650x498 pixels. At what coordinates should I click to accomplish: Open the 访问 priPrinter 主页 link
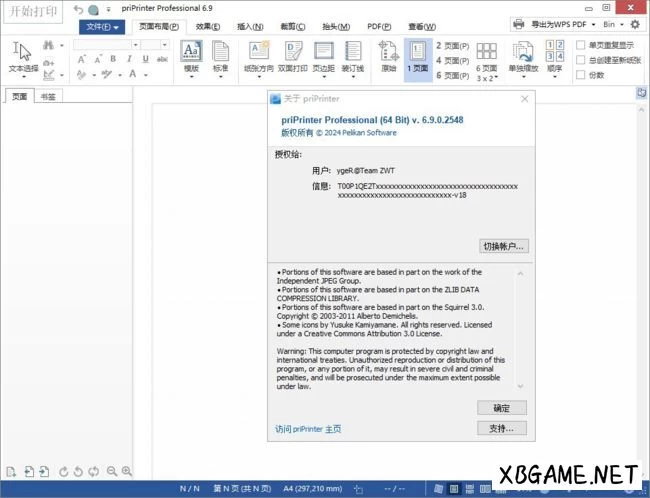point(308,429)
